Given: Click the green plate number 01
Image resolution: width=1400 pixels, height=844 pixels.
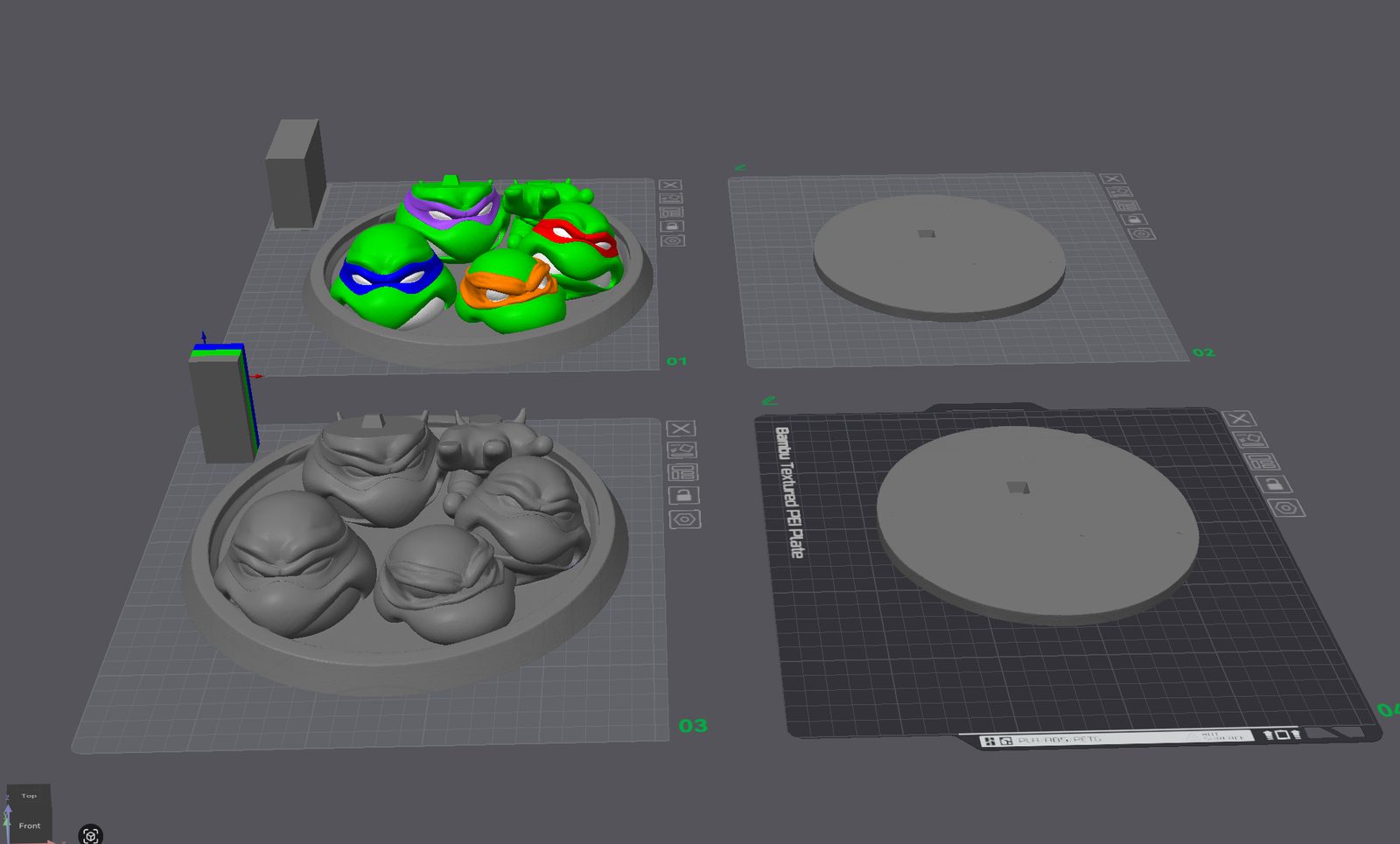Looking at the screenshot, I should tap(676, 361).
